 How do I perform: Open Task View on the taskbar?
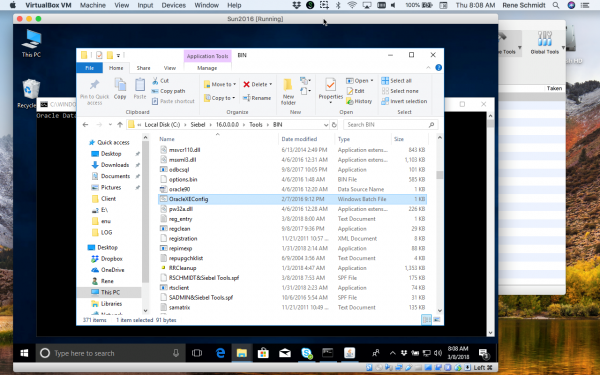tap(197, 353)
